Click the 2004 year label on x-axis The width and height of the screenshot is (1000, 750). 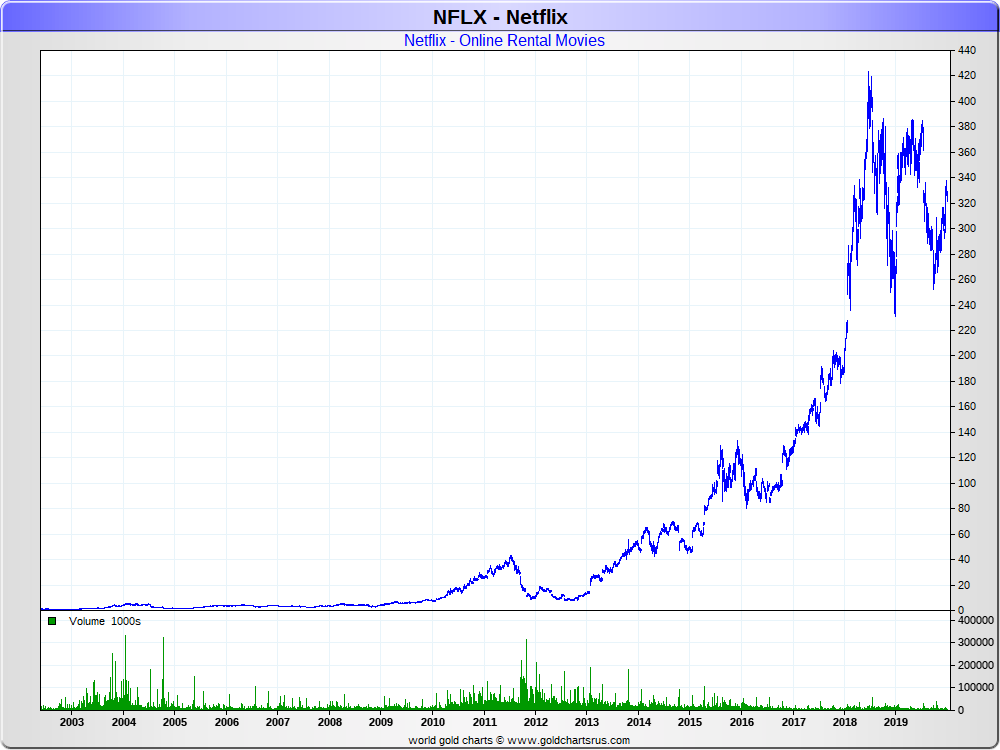point(123,722)
